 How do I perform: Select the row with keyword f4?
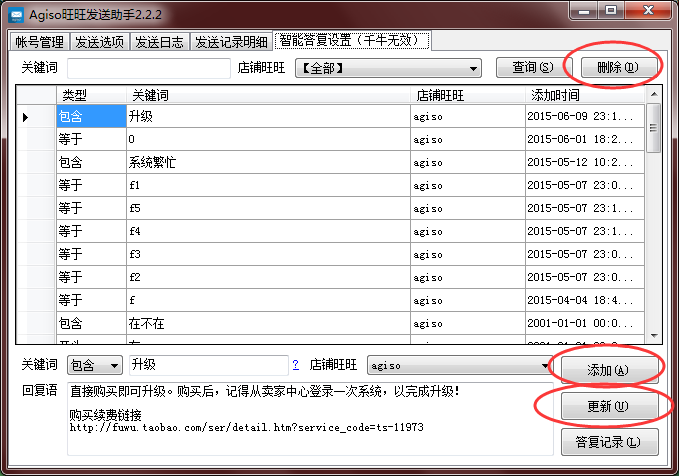331,231
